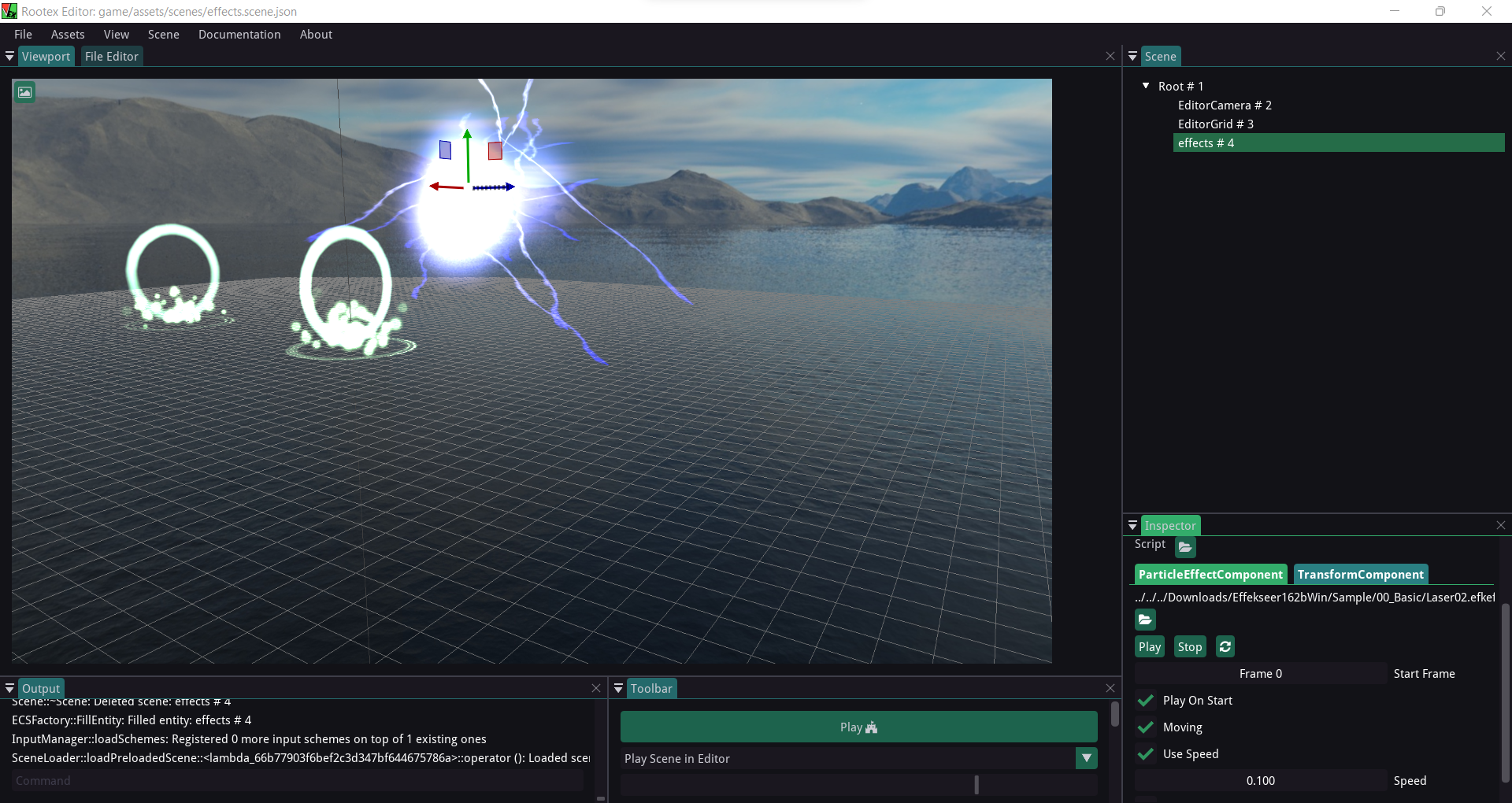
Task: Collapse the Root # 1 tree node
Action: pyautogui.click(x=1146, y=85)
